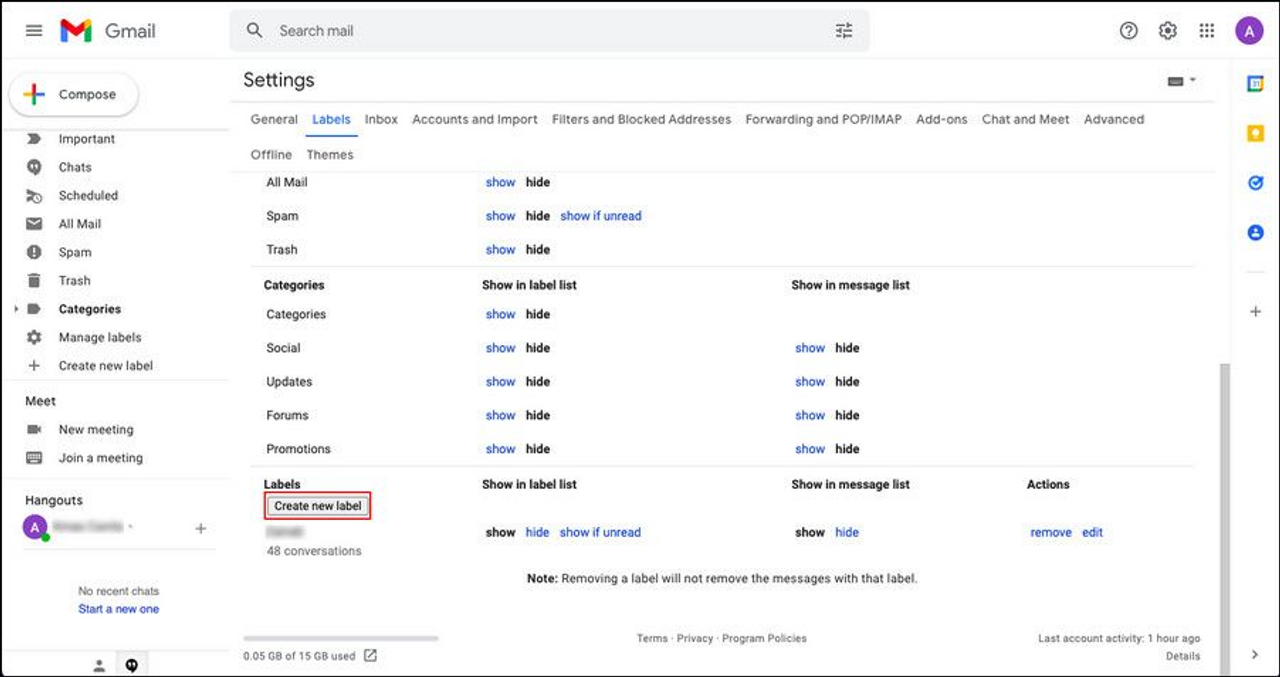Open the Support help icon
This screenshot has width=1280, height=677.
[x=1128, y=31]
